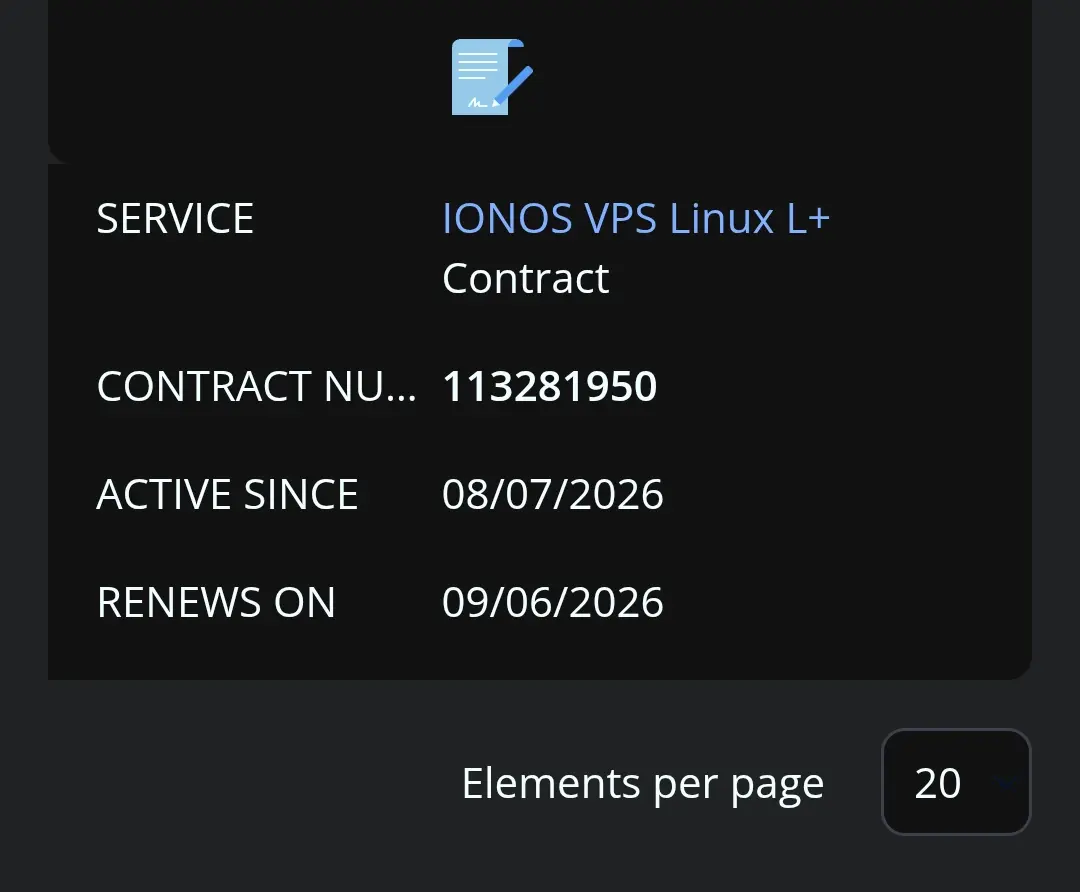The width and height of the screenshot is (1080, 892).
Task: Select the value 20 in page size selector
Action: click(937, 783)
